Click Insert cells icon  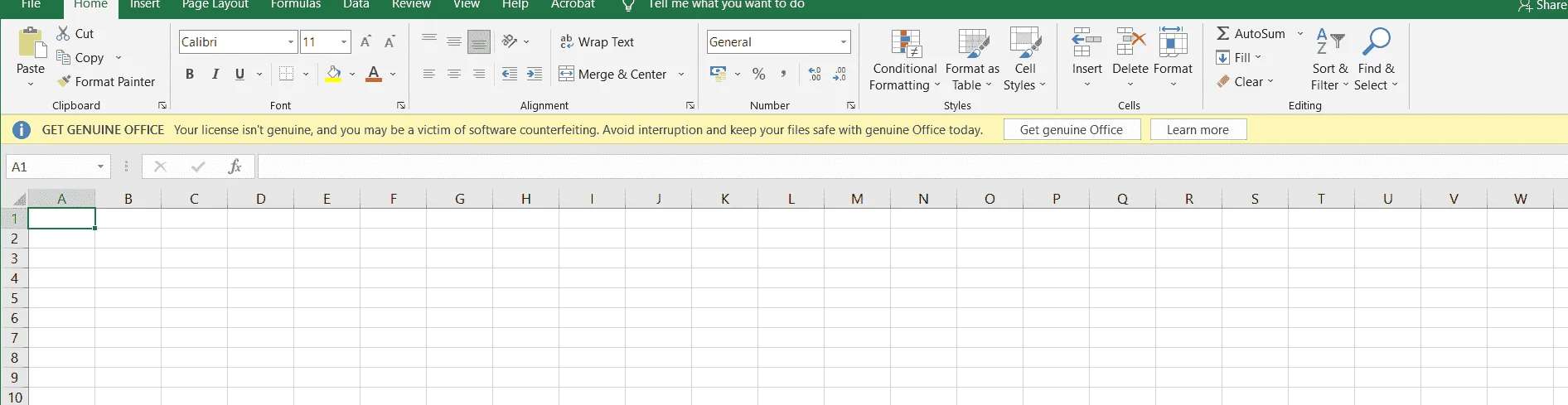pos(1086,41)
